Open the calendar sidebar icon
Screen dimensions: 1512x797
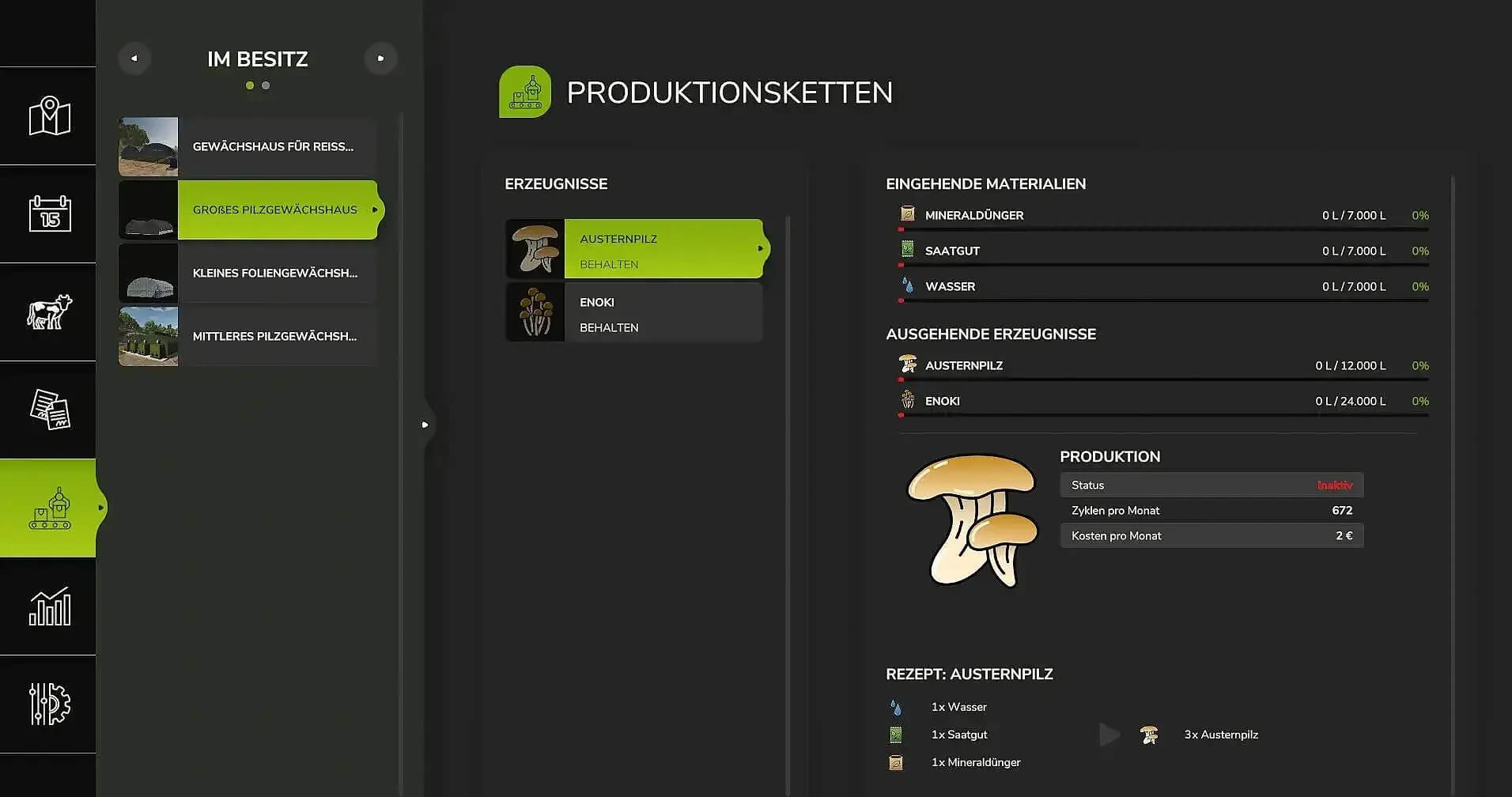(x=49, y=214)
